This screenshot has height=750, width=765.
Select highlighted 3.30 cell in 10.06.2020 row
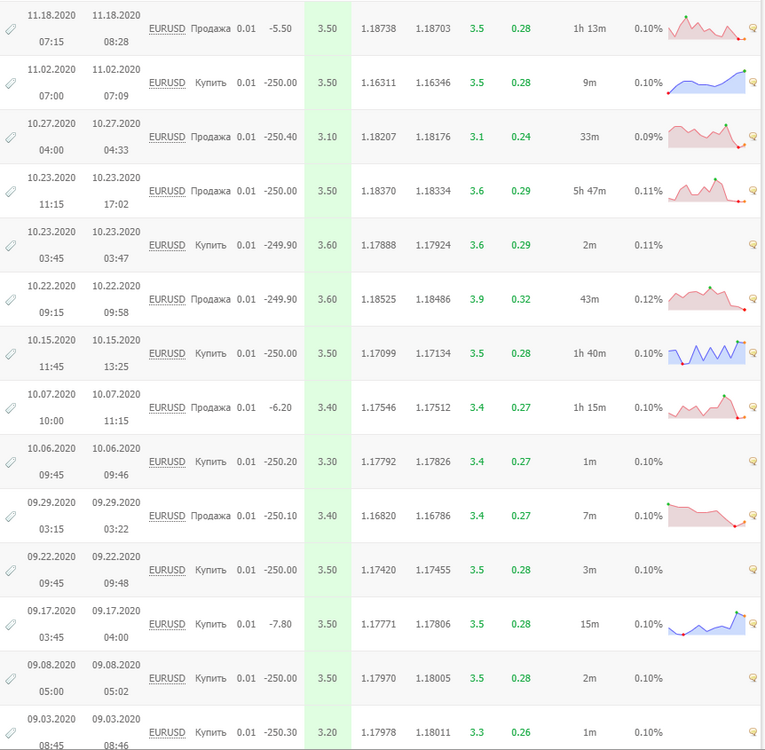tap(327, 462)
